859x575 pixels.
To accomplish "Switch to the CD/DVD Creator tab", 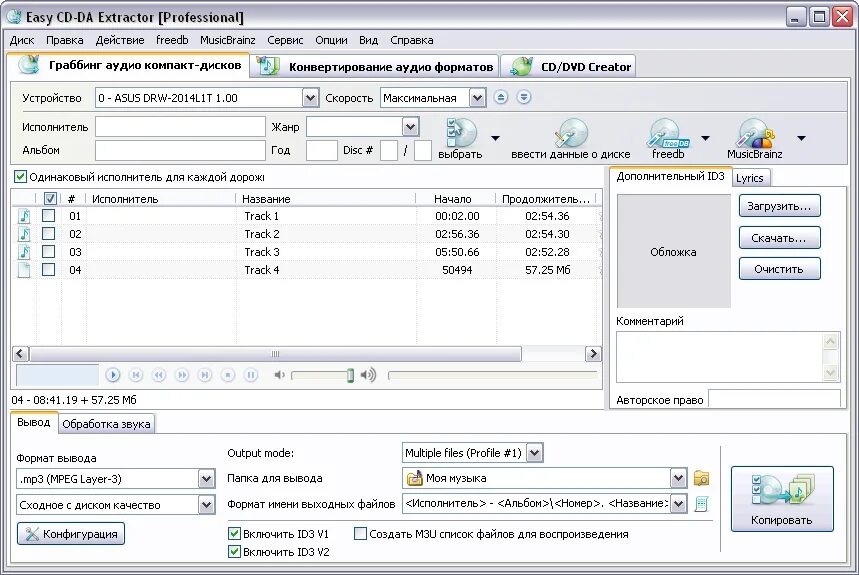I will coord(569,67).
